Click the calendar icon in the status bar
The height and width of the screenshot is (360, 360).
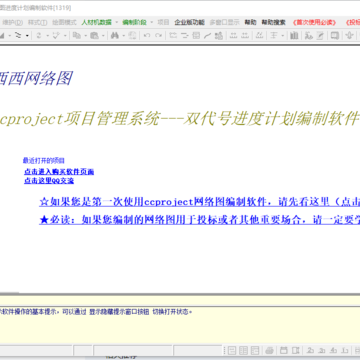(284, 350)
